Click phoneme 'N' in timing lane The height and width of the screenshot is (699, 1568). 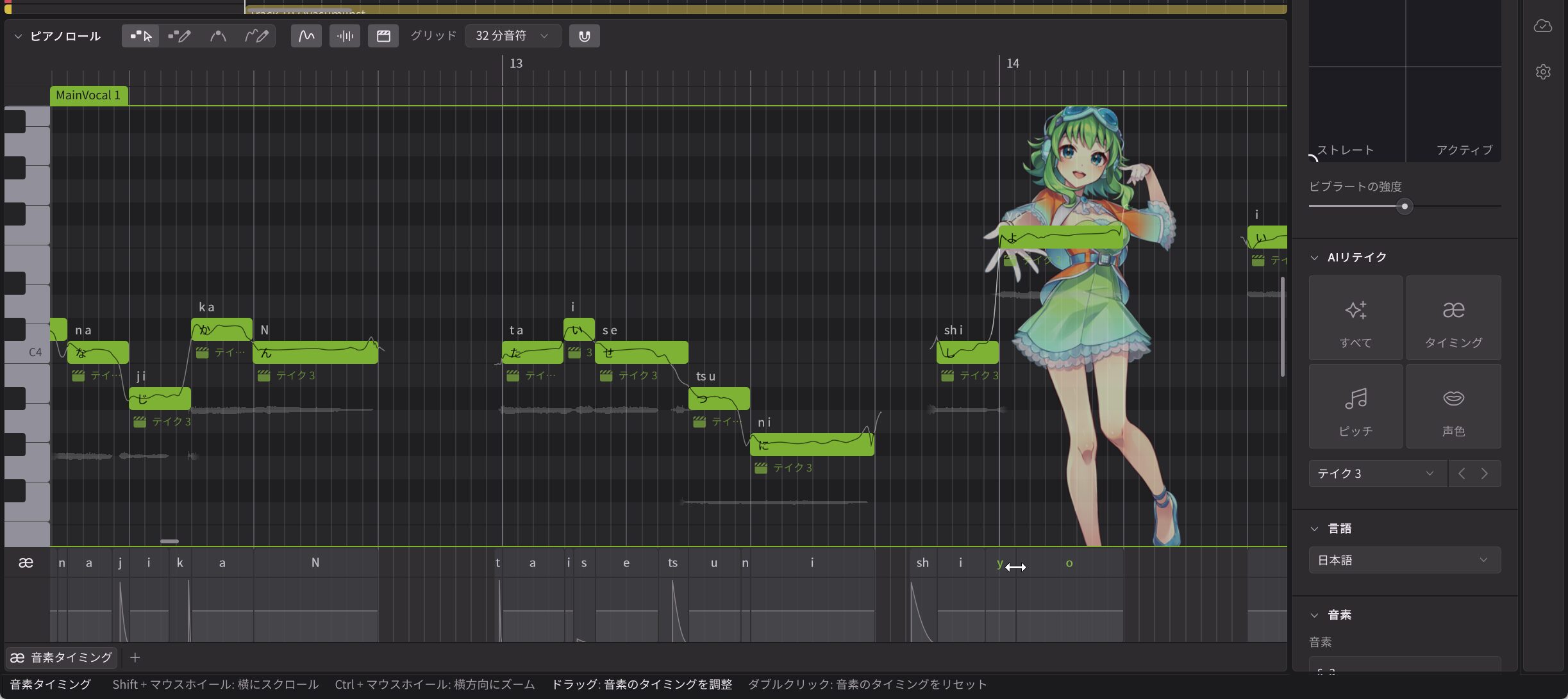(315, 563)
